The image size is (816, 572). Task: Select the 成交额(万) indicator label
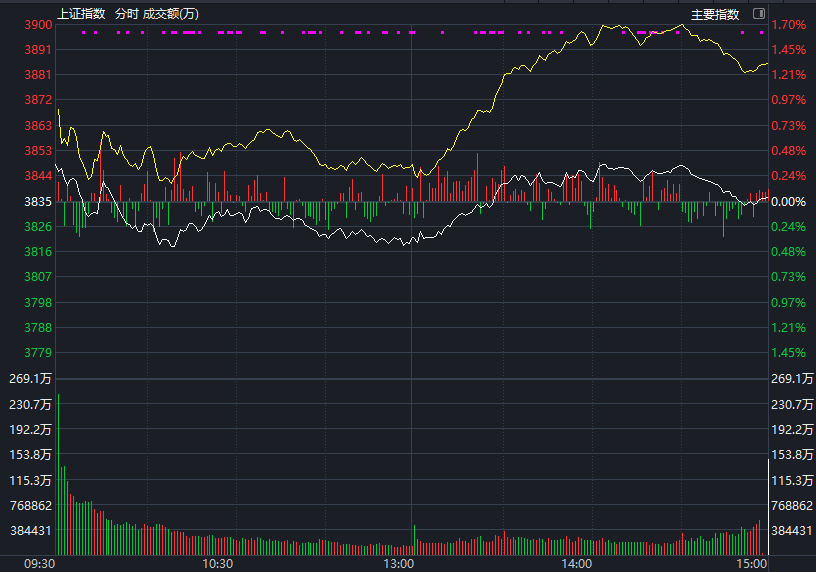tap(171, 14)
